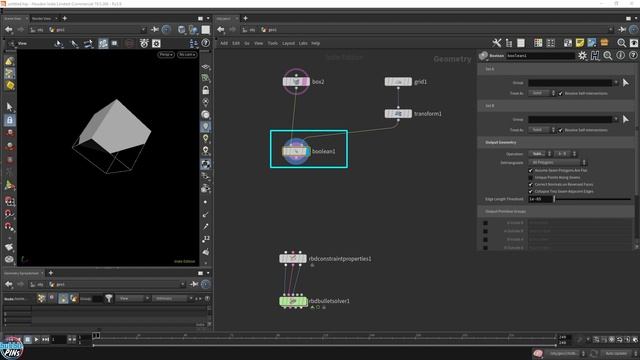640x360 pixels.
Task: Open the parameter pane help icon
Action: tap(633, 56)
